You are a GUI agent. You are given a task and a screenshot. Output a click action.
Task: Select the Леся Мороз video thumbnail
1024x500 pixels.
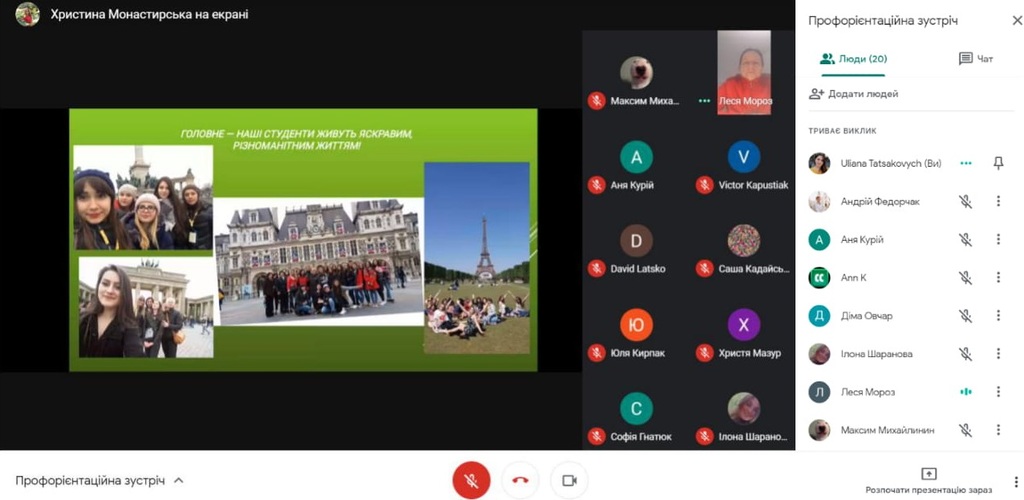pyautogui.click(x=744, y=72)
